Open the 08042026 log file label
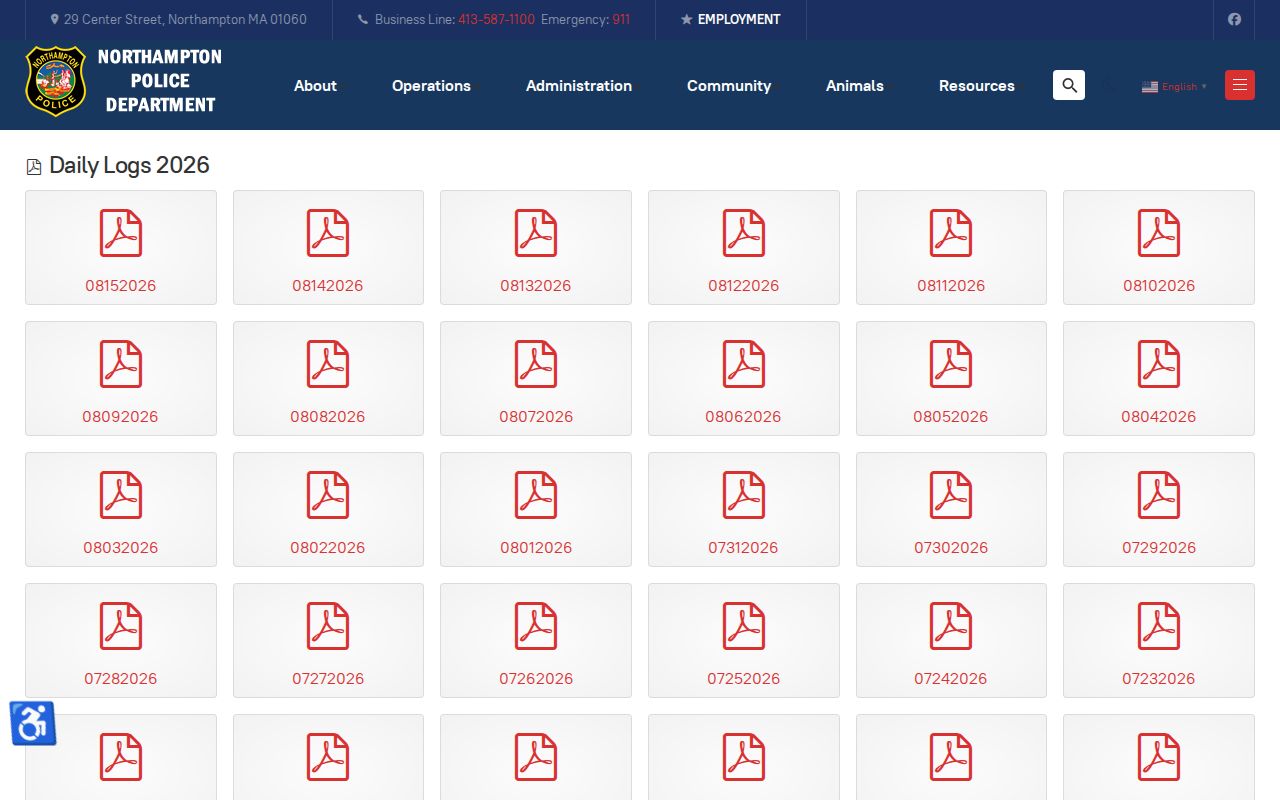This screenshot has height=800, width=1280. coord(1159,416)
